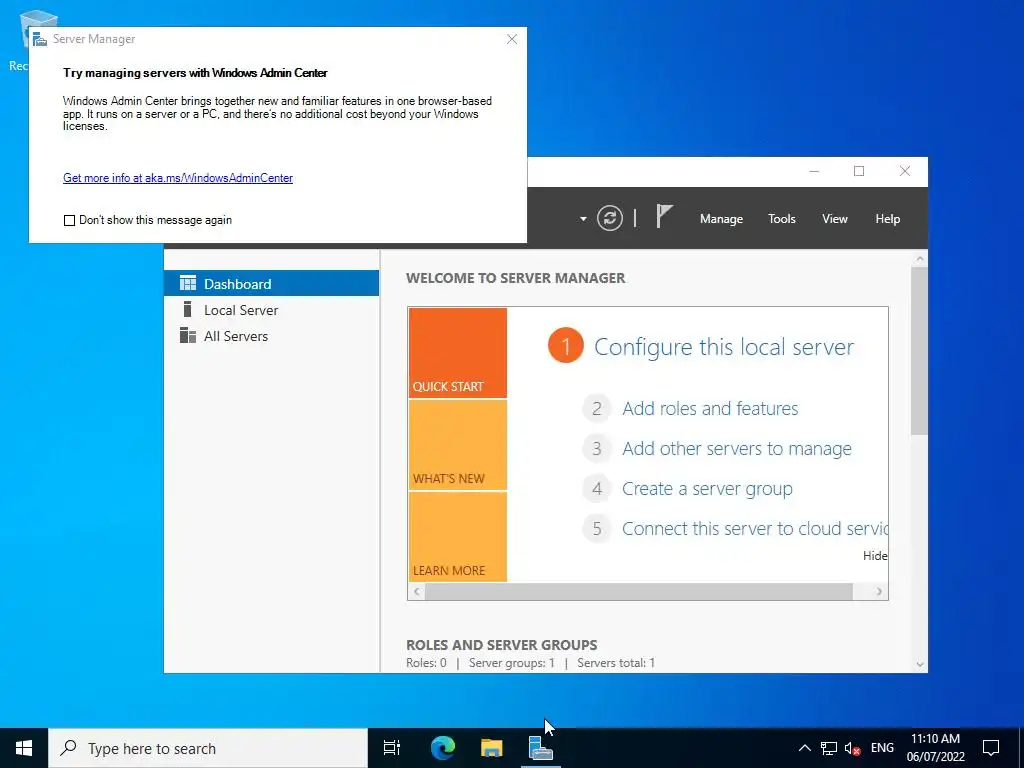The width and height of the screenshot is (1024, 768).
Task: Open the taskbar clock and date
Action: click(x=935, y=748)
